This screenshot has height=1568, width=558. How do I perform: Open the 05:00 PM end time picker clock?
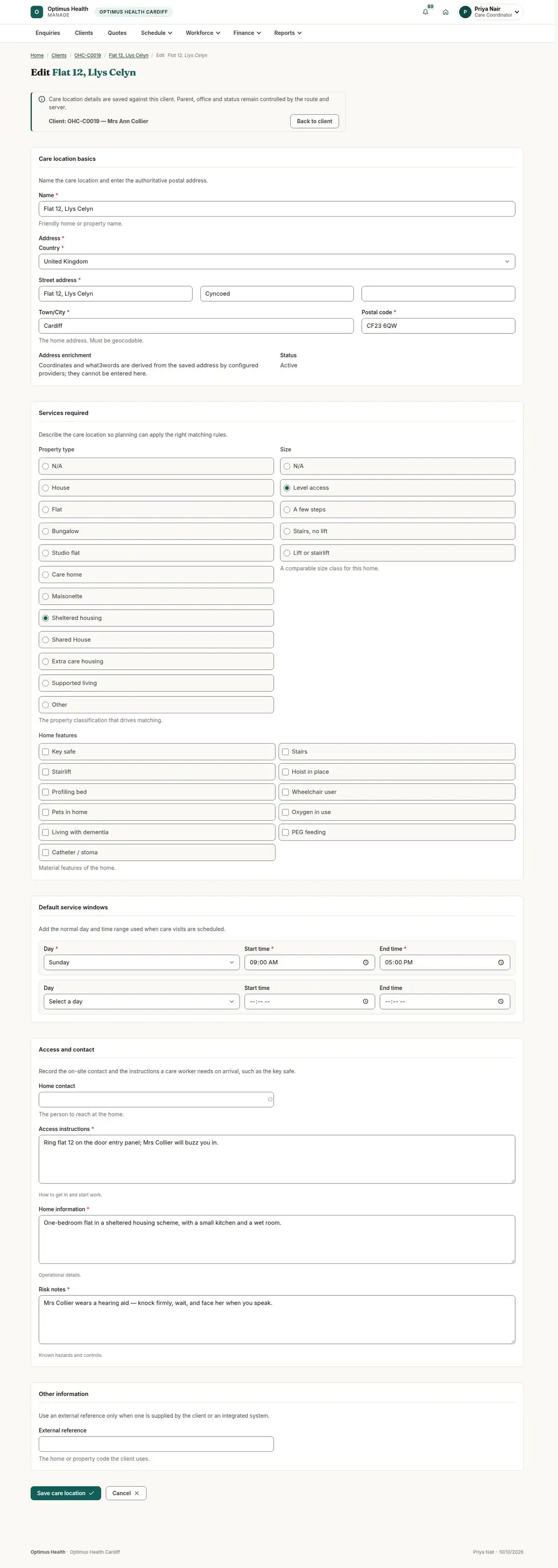[x=501, y=963]
